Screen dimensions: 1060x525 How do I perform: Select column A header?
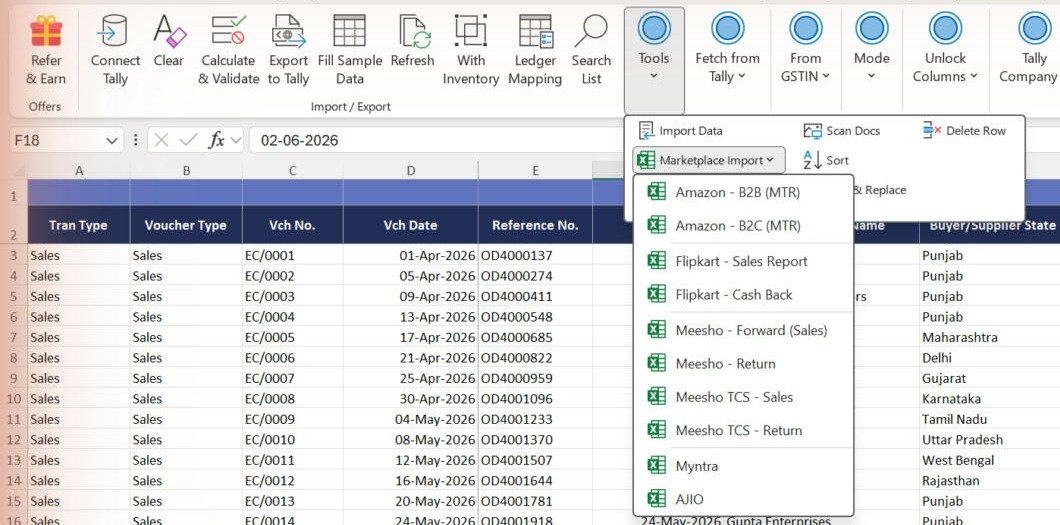point(79,171)
